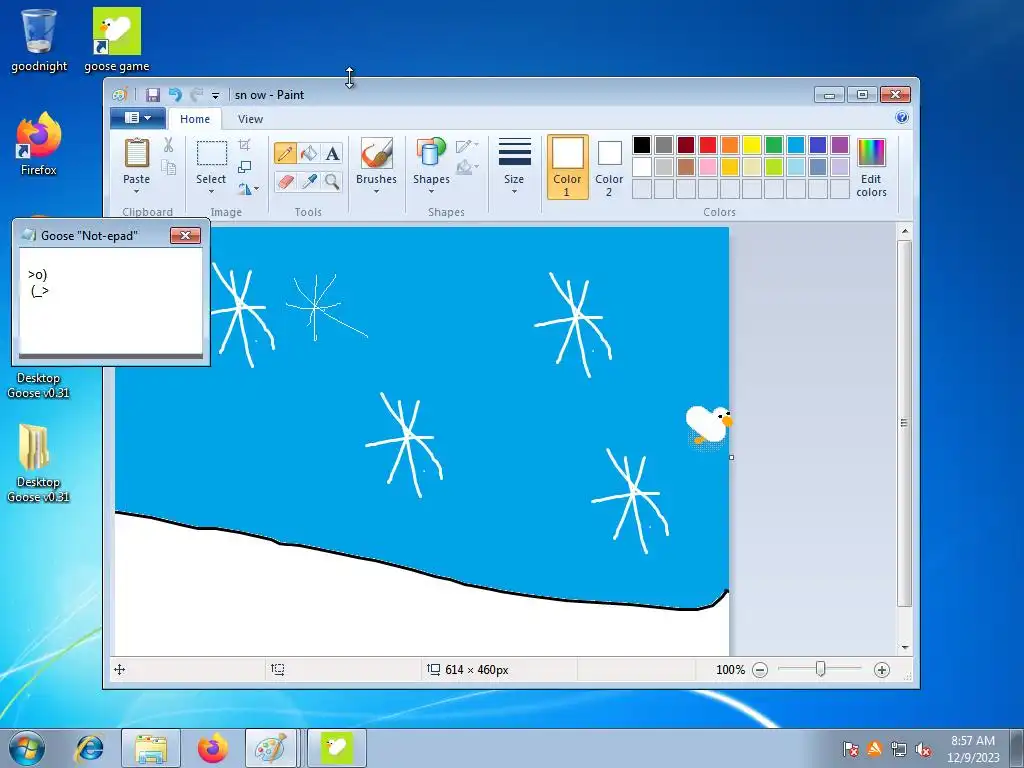Click the rectangular Select tool icon
Image resolution: width=1024 pixels, height=768 pixels.
[x=212, y=153]
